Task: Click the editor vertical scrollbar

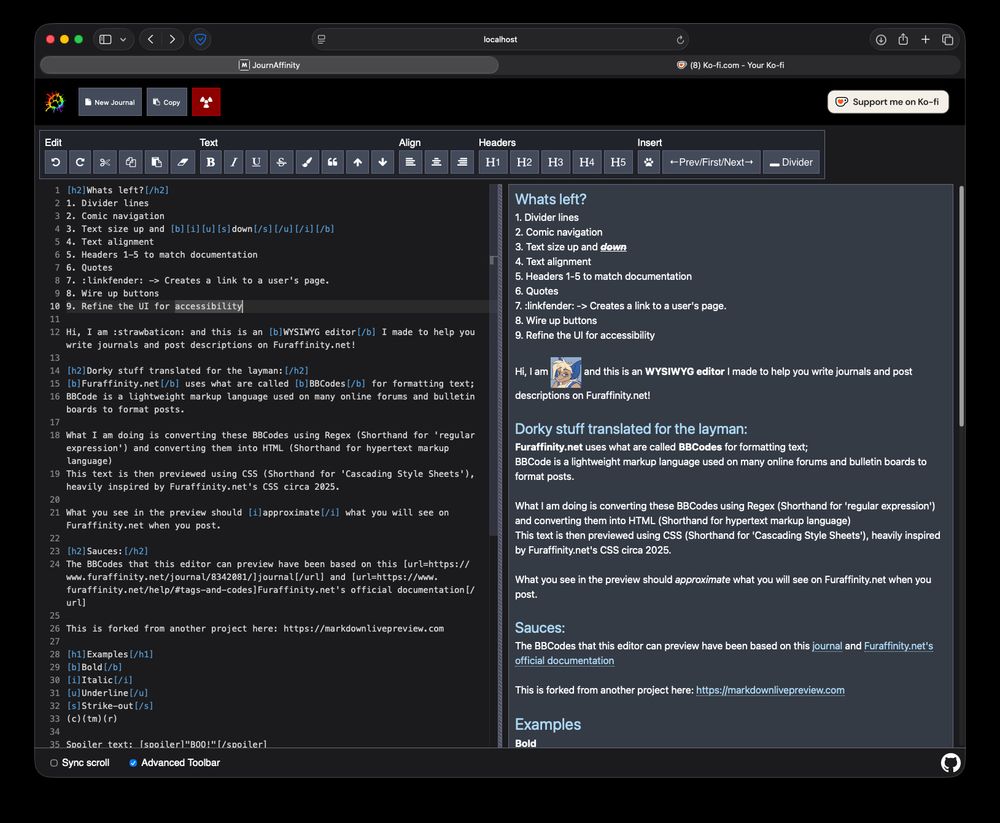Action: [492, 360]
